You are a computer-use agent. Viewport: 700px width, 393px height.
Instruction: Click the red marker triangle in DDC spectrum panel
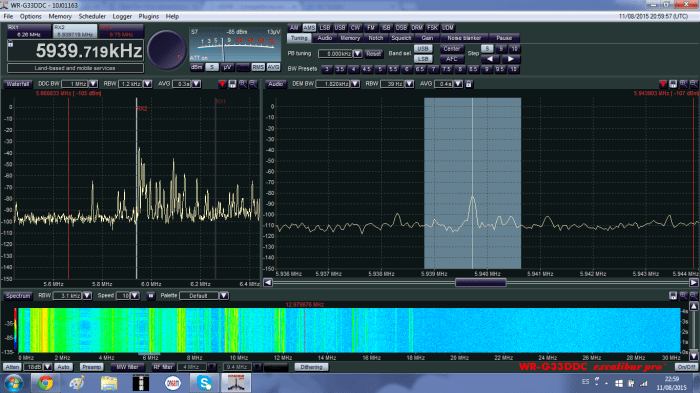click(222, 84)
